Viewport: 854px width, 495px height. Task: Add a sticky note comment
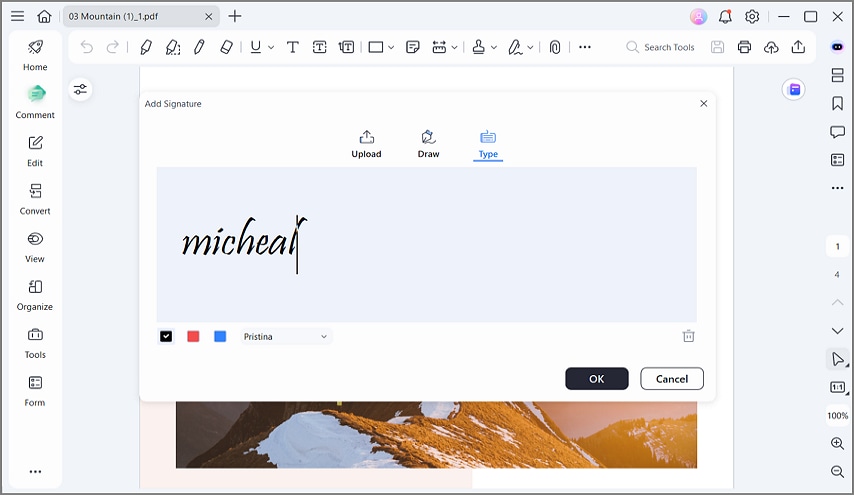pos(413,47)
